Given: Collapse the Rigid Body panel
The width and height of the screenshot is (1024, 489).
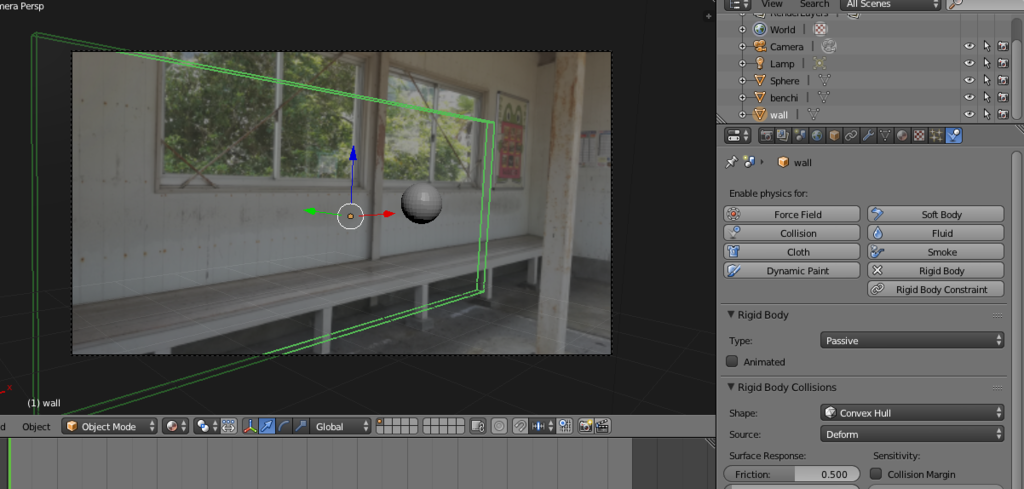Looking at the screenshot, I should 731,315.
